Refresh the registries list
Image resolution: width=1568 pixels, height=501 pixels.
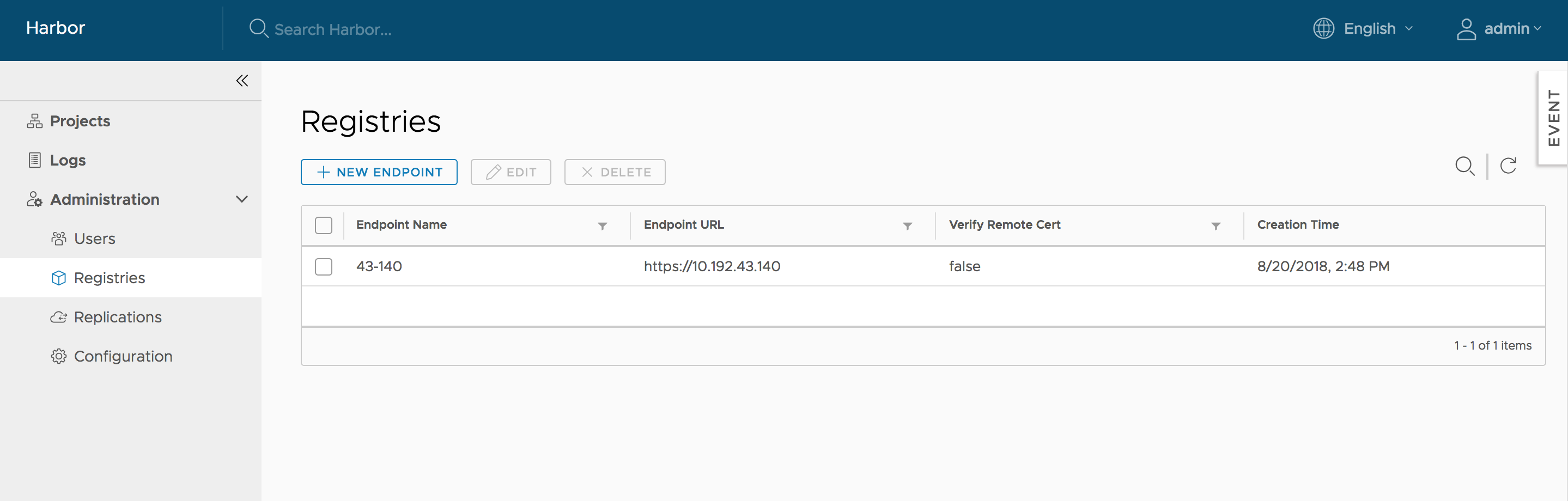[x=1509, y=166]
